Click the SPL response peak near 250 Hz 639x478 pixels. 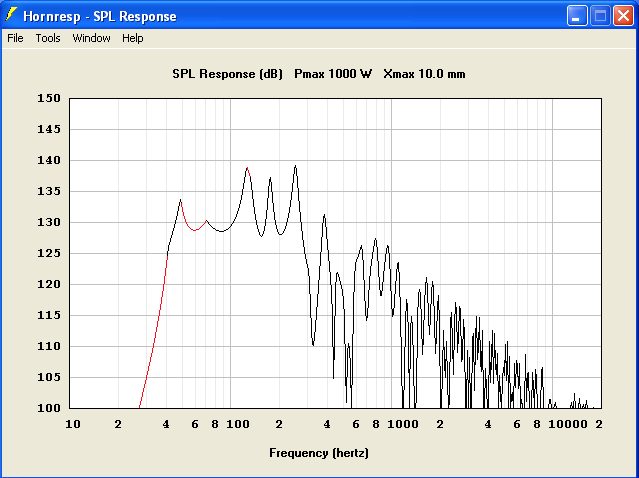295,166
